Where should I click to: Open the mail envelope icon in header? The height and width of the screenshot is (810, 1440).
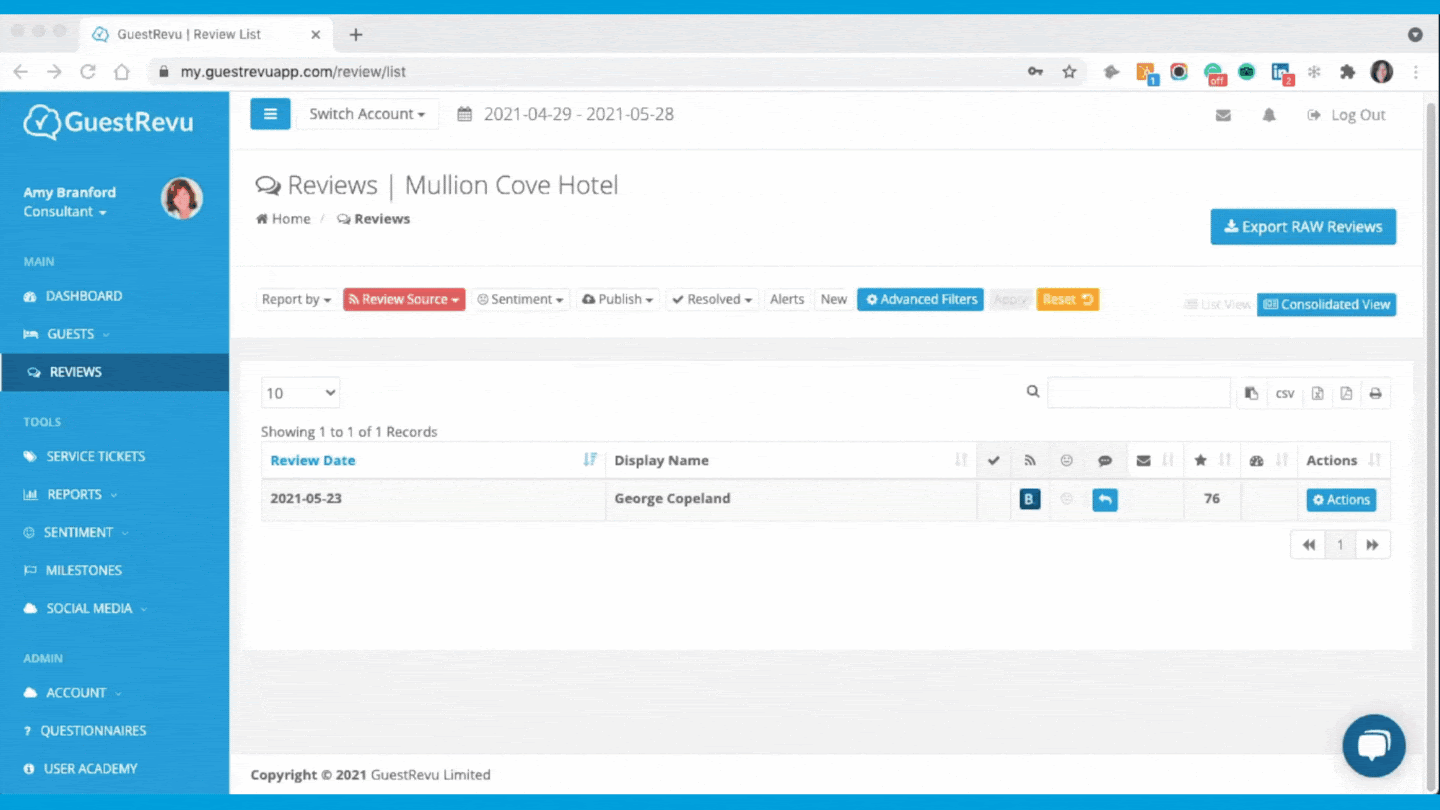click(x=1223, y=115)
